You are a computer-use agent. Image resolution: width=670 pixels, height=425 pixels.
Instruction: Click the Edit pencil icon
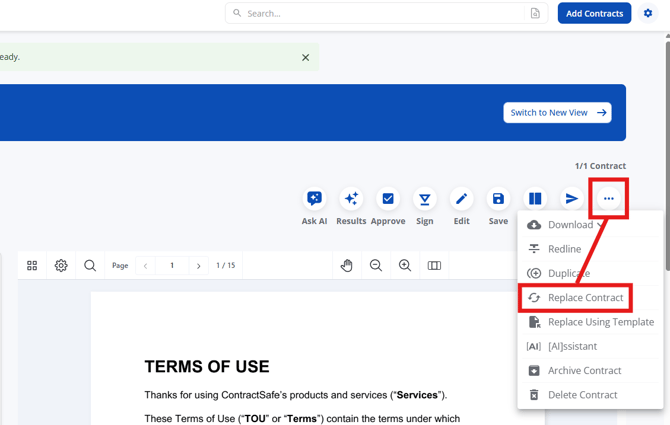[461, 199]
